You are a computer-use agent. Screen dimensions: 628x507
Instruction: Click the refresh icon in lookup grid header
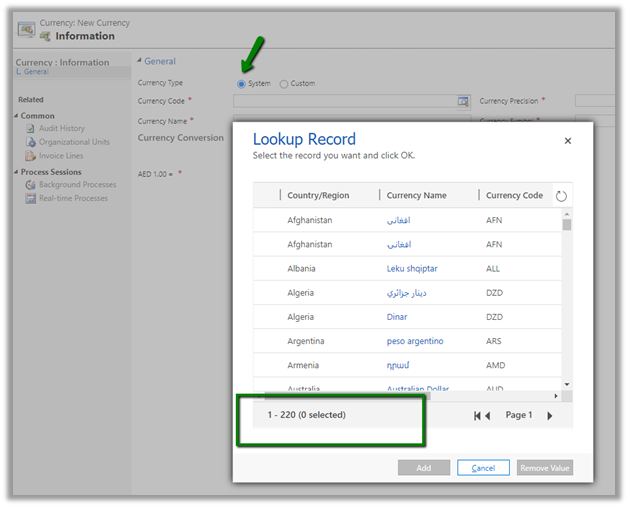point(561,196)
